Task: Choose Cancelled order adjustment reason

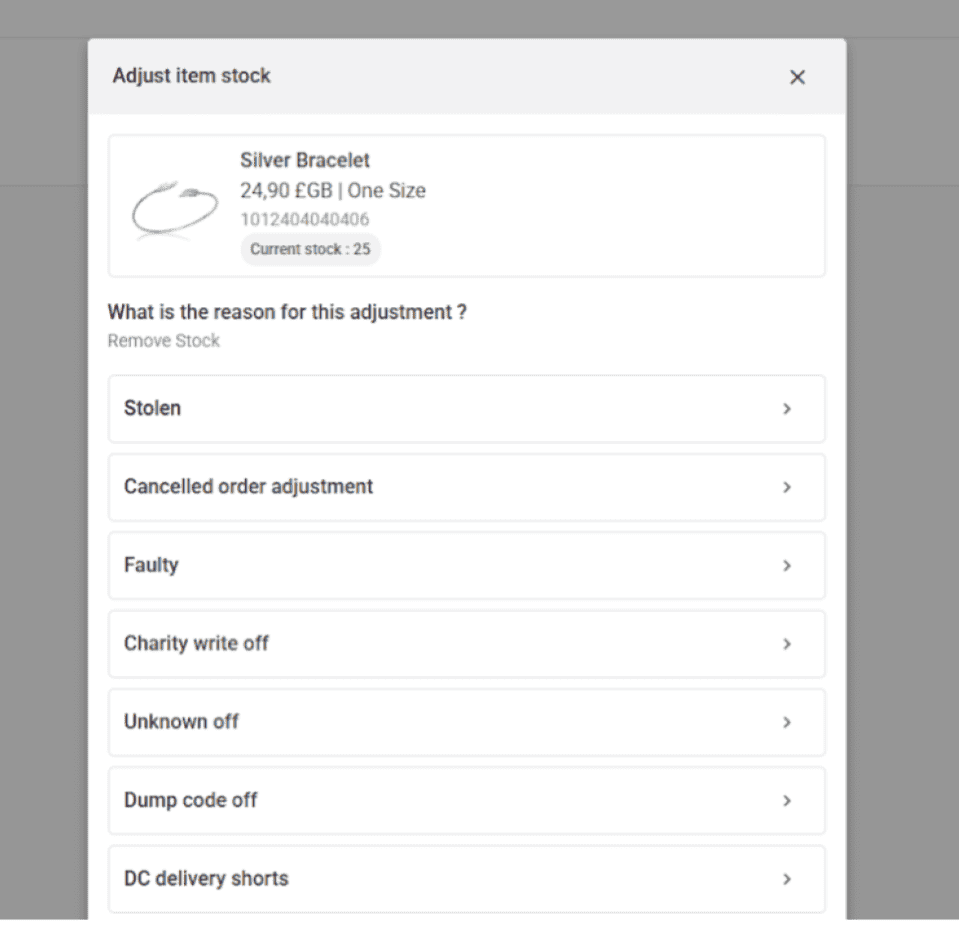Action: [x=248, y=487]
